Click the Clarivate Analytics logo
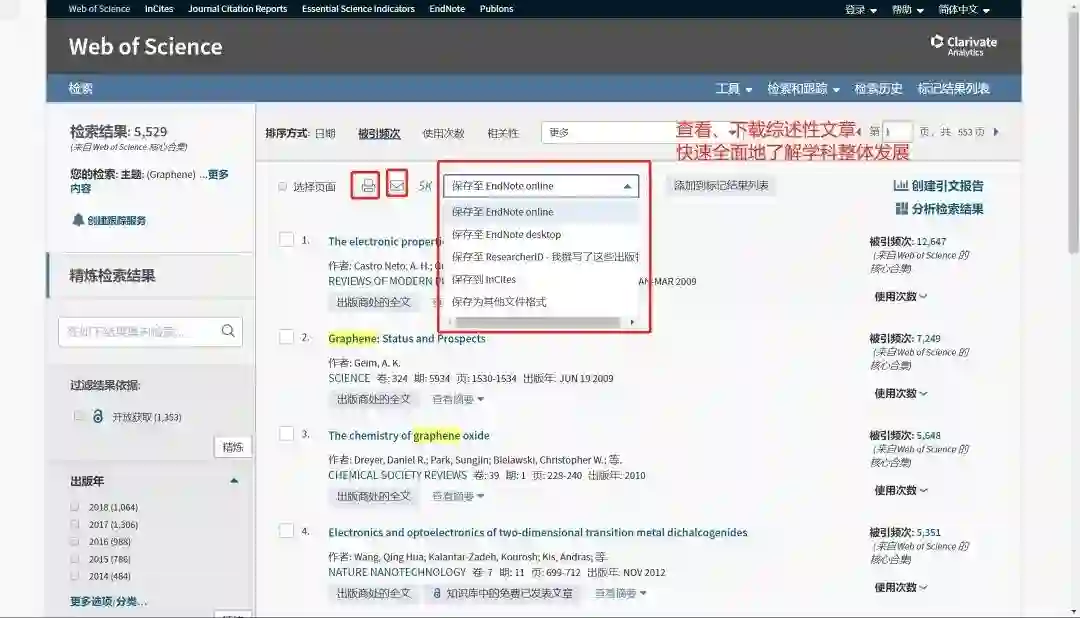 coord(964,45)
